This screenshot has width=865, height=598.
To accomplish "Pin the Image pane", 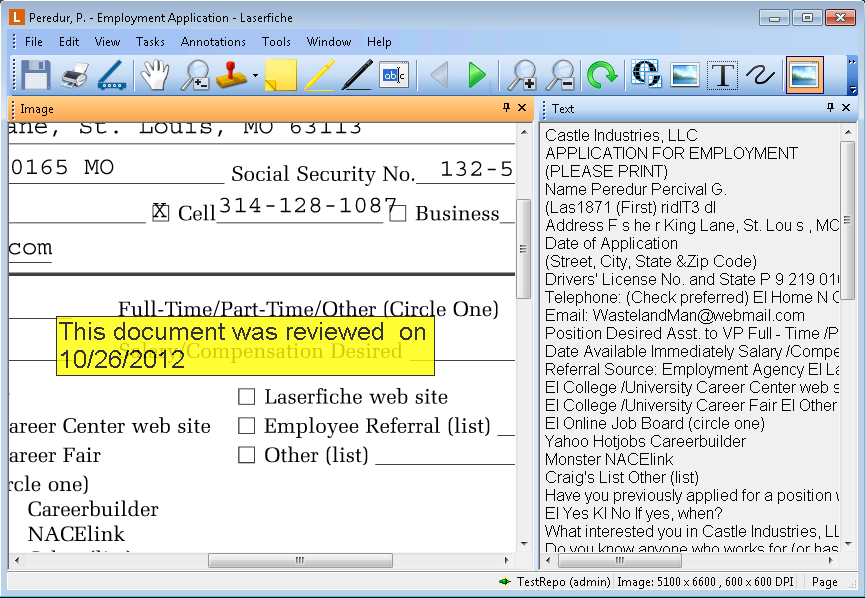I will click(506, 108).
